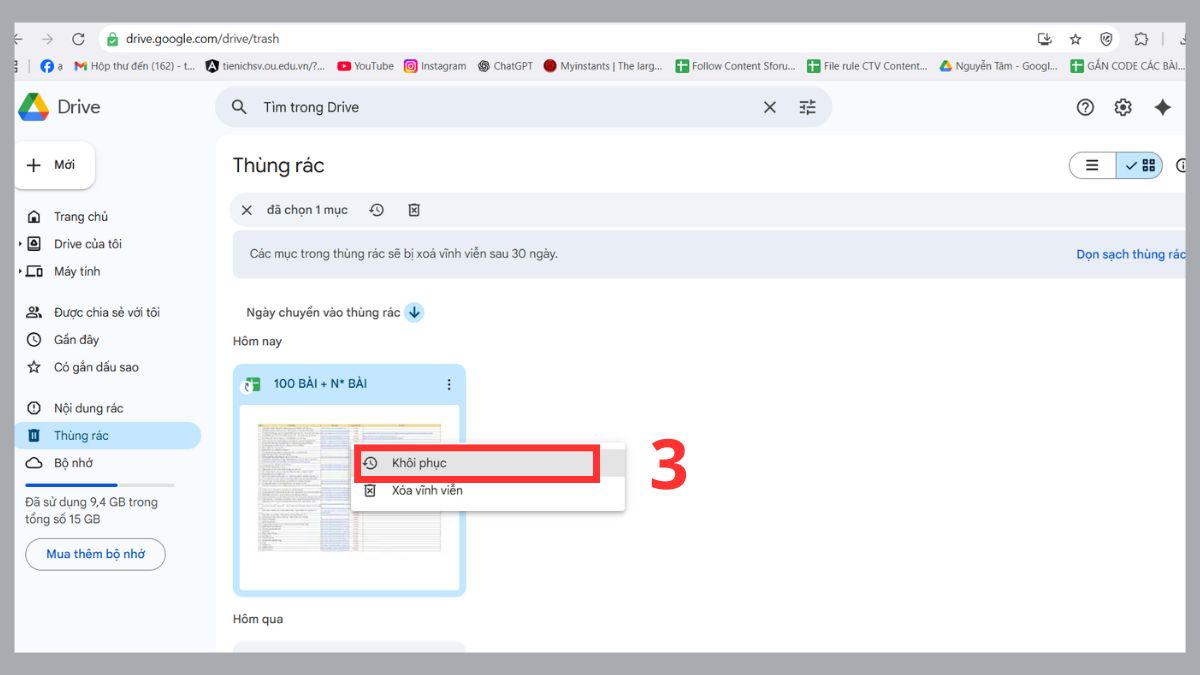Click the 'Hôm qua' group label
Image resolution: width=1200 pixels, height=675 pixels.
point(258,620)
